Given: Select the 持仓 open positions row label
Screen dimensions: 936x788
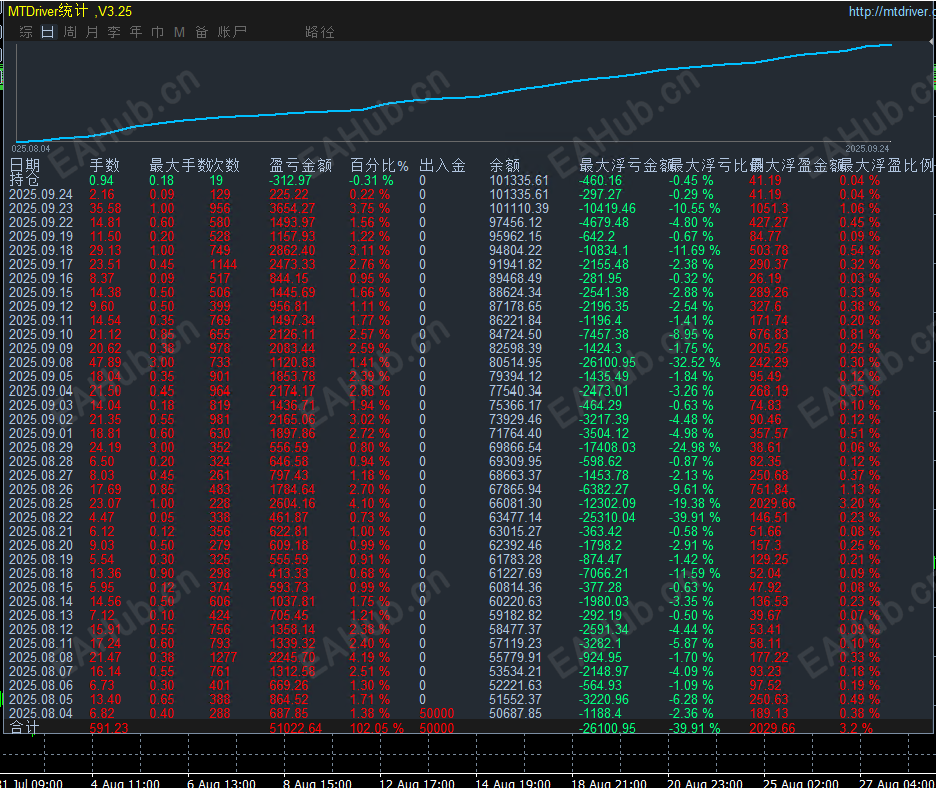Looking at the screenshot, I should pos(24,180).
